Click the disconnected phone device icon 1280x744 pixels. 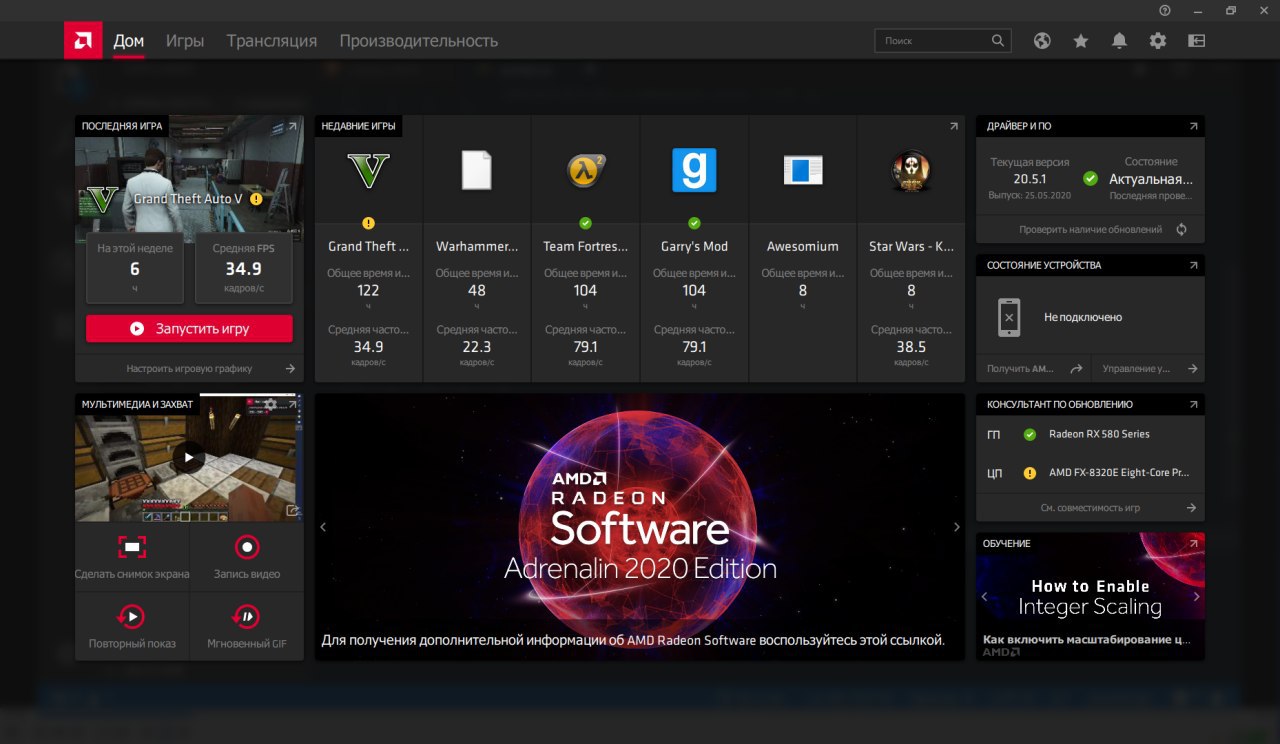(x=1009, y=317)
